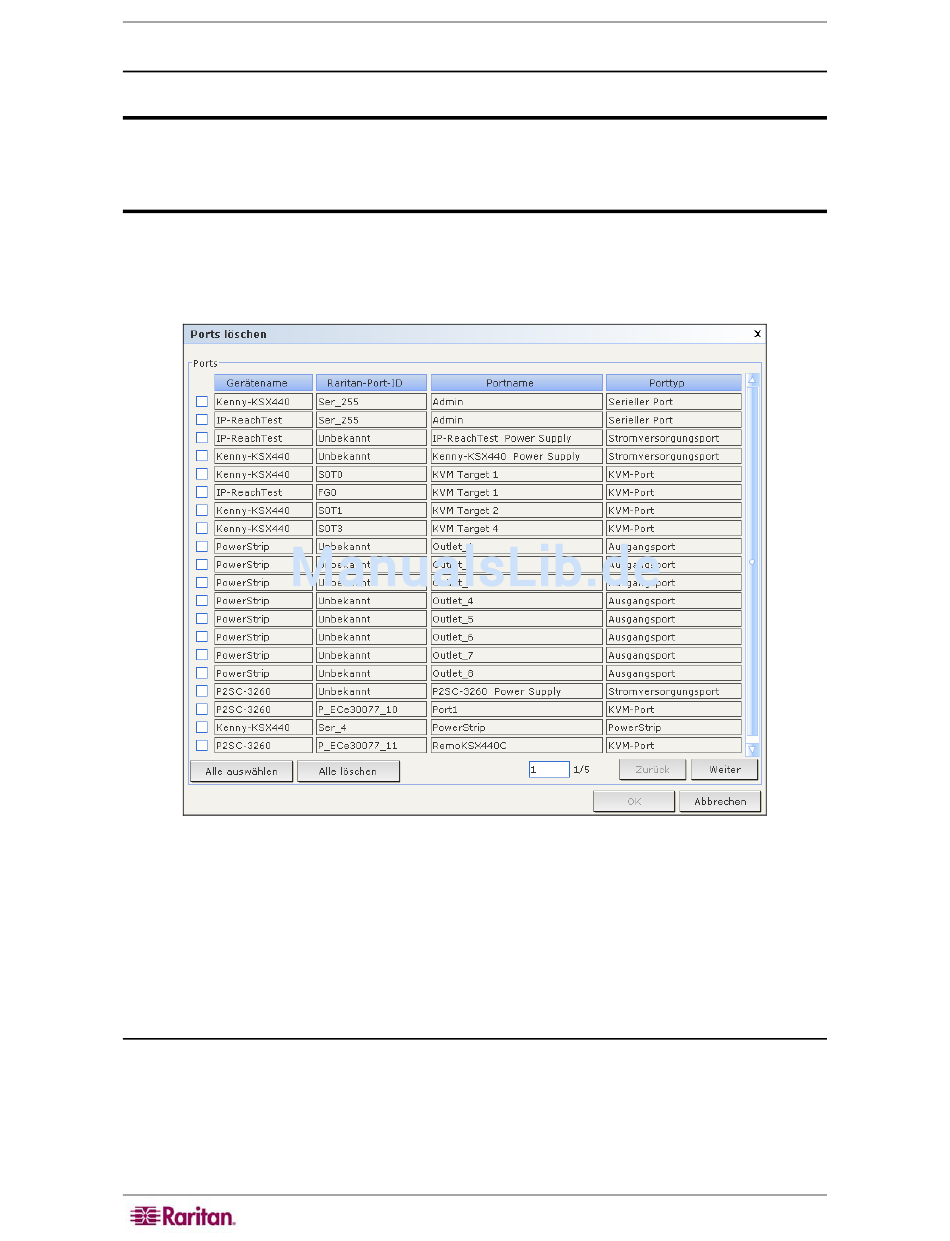Tick the Kenny-KSX440 Power Supply row checkbox
The image size is (950, 1241).
202,456
